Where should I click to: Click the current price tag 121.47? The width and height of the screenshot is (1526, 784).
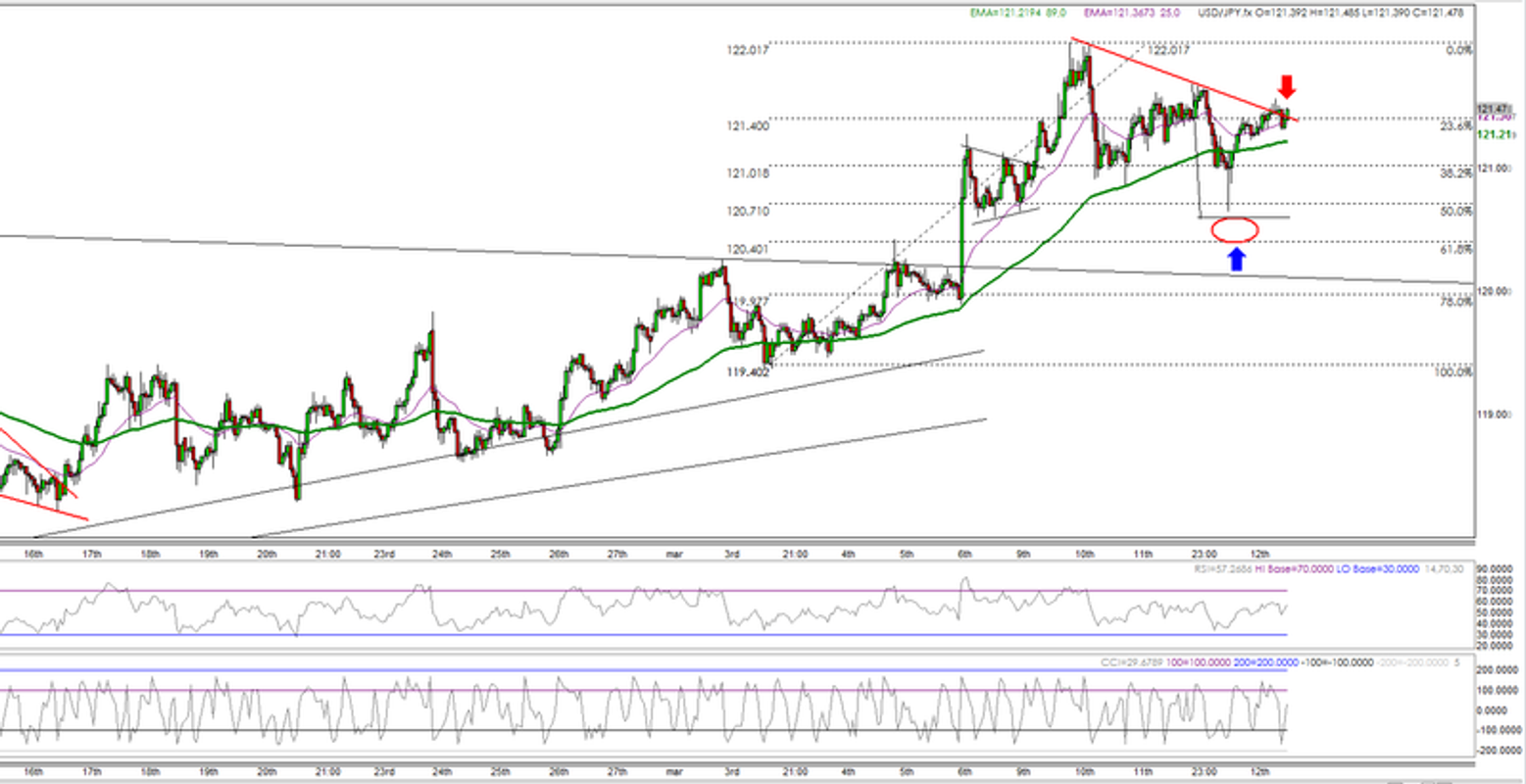(1491, 108)
